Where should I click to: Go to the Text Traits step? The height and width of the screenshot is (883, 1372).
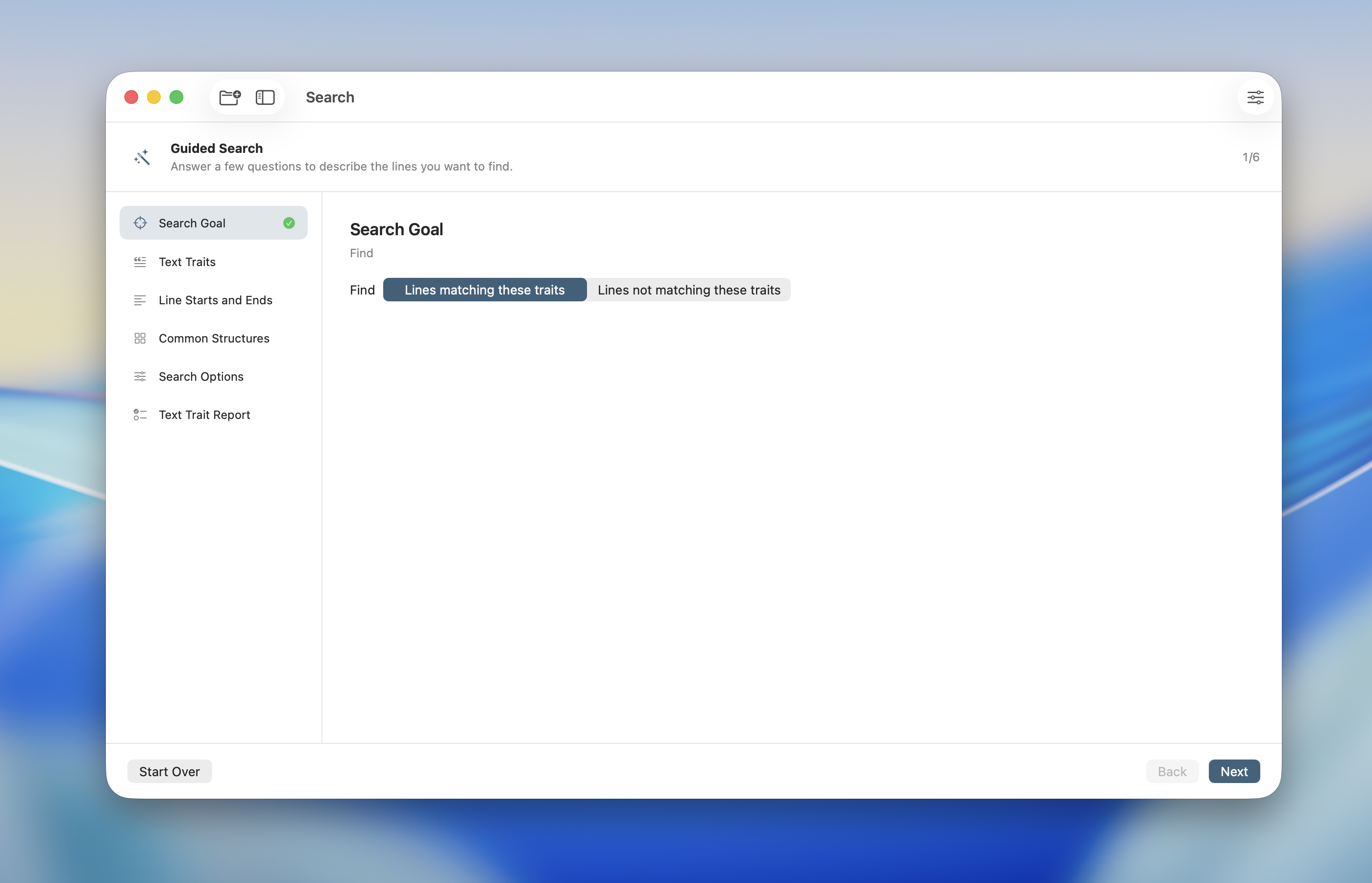coord(213,262)
